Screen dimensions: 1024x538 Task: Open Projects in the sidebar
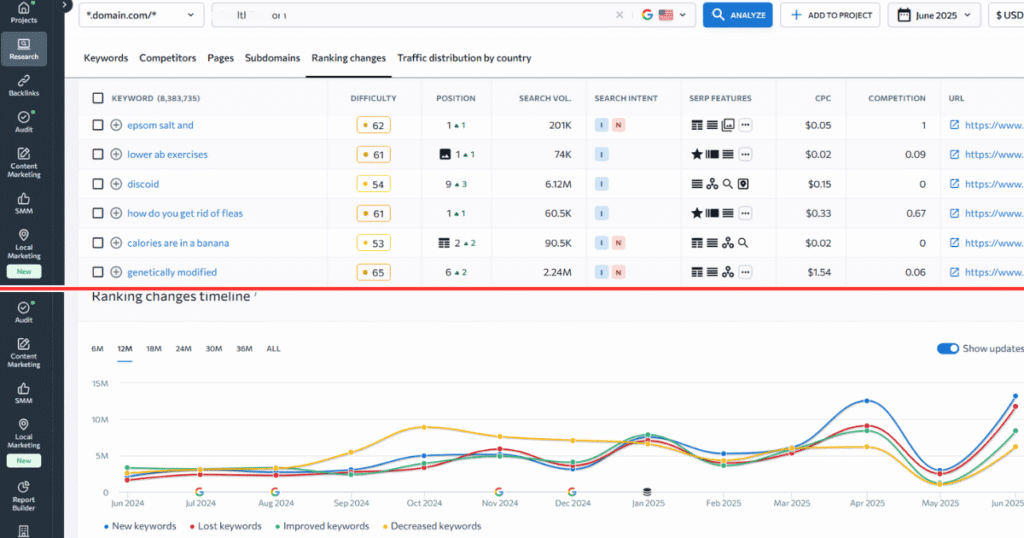24,12
